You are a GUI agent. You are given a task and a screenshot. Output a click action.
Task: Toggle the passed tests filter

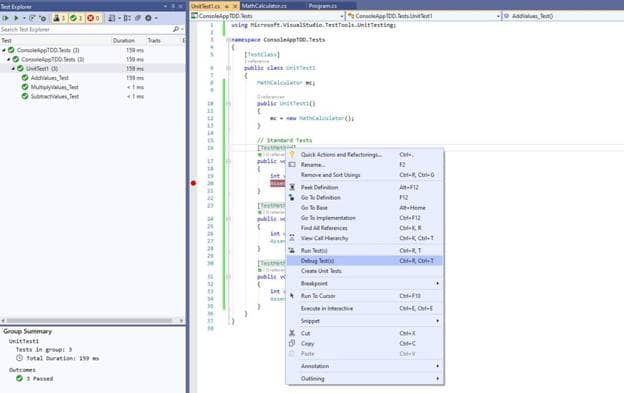tap(76, 18)
